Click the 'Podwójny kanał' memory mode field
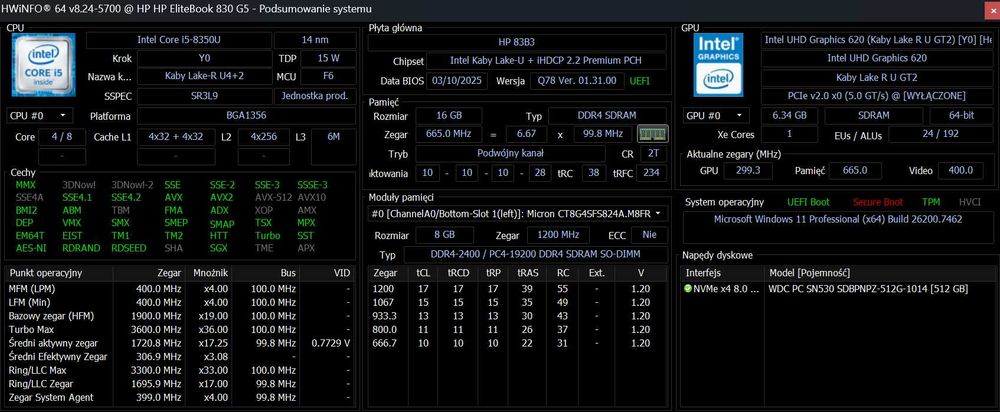The width and height of the screenshot is (1000, 412). coord(510,154)
